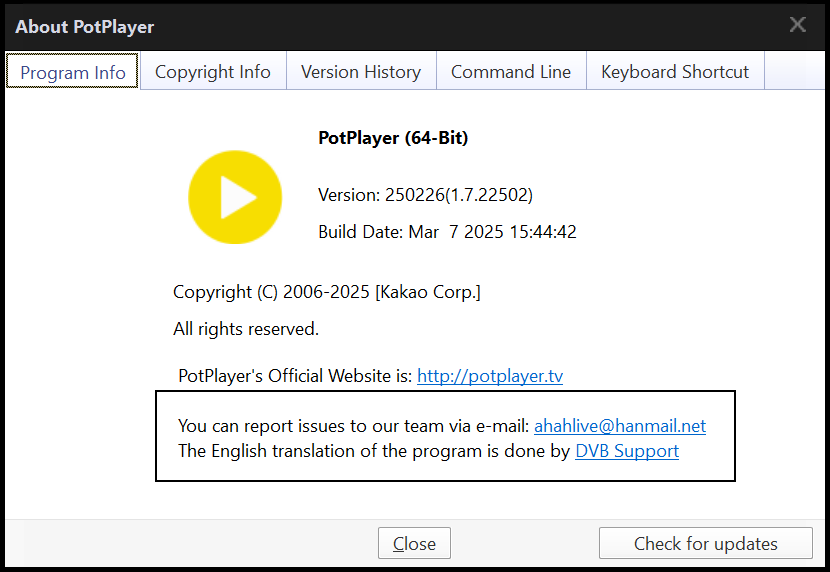Click the Close button
Image resolution: width=830 pixels, height=572 pixels.
pos(414,543)
